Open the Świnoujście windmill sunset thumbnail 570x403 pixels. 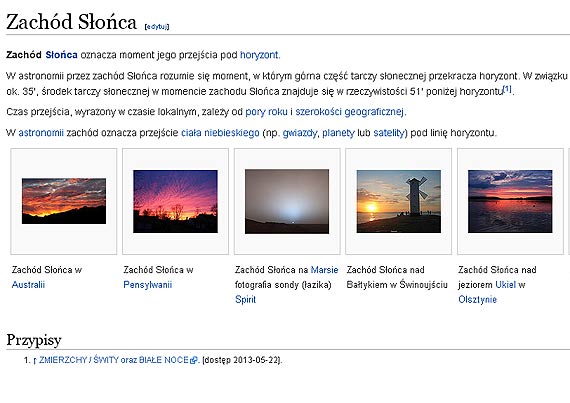tap(399, 201)
